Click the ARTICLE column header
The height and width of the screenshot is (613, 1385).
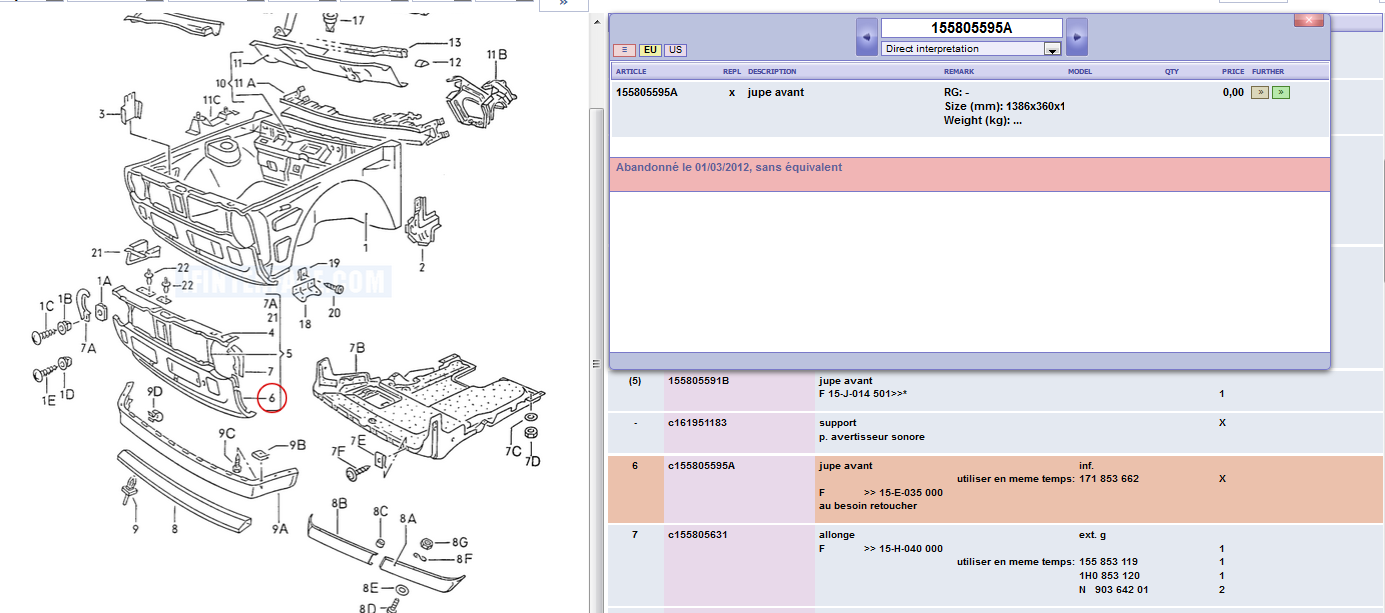pyautogui.click(x=631, y=72)
